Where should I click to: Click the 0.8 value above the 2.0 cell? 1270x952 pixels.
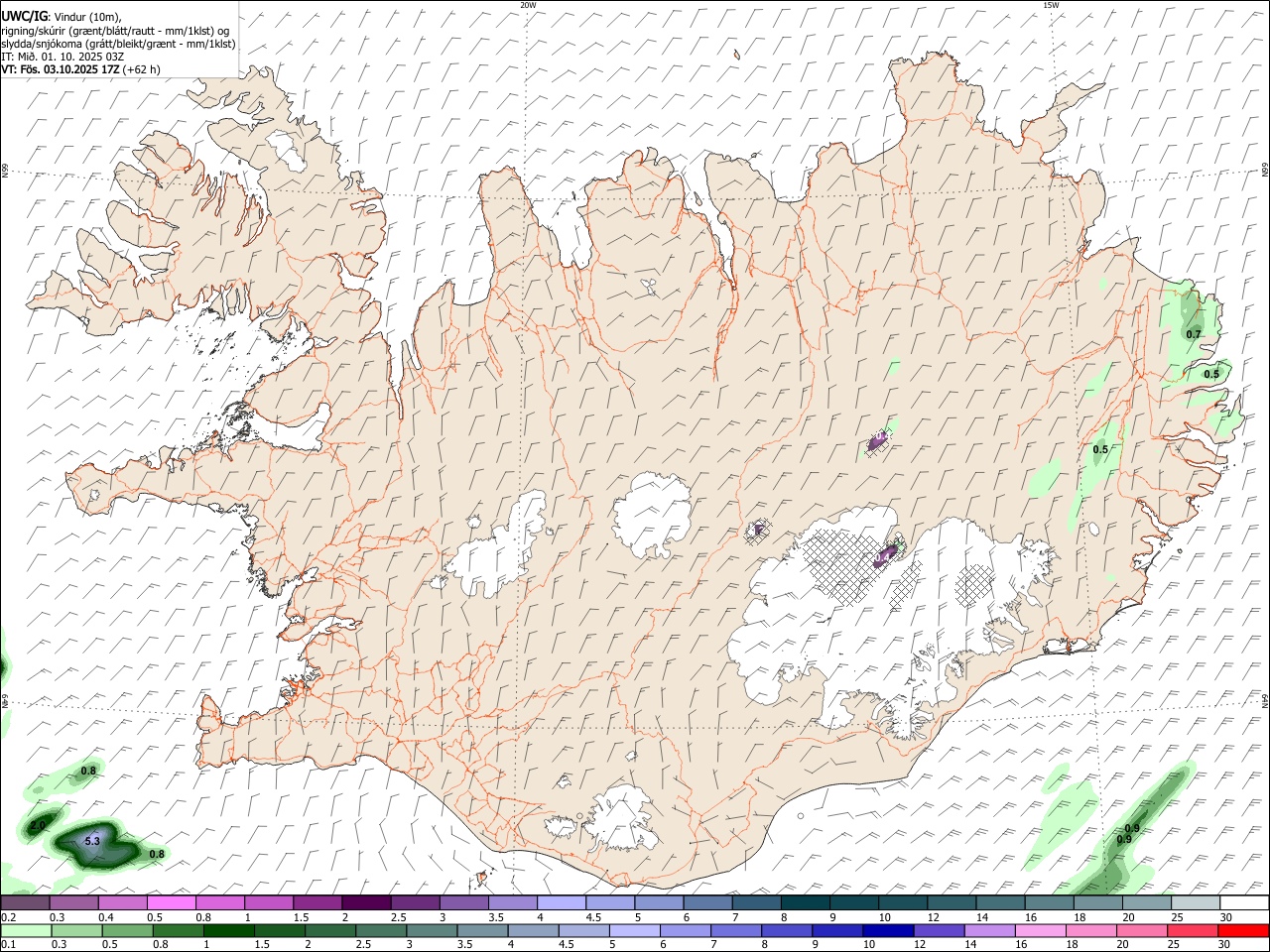88,771
